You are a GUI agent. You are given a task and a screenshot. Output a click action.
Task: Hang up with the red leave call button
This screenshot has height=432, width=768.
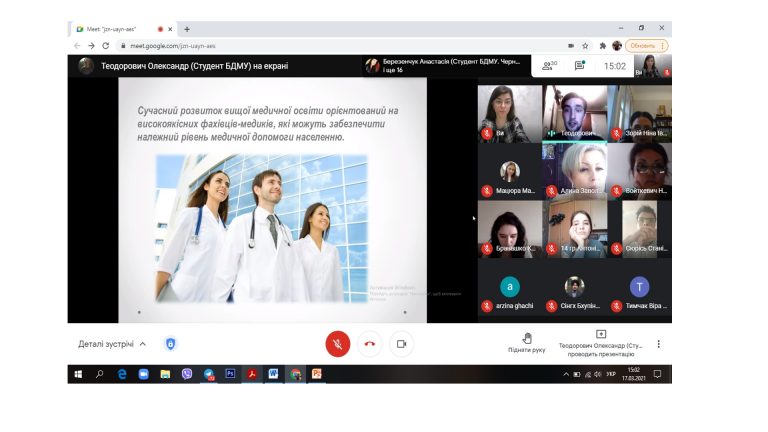[x=370, y=343]
